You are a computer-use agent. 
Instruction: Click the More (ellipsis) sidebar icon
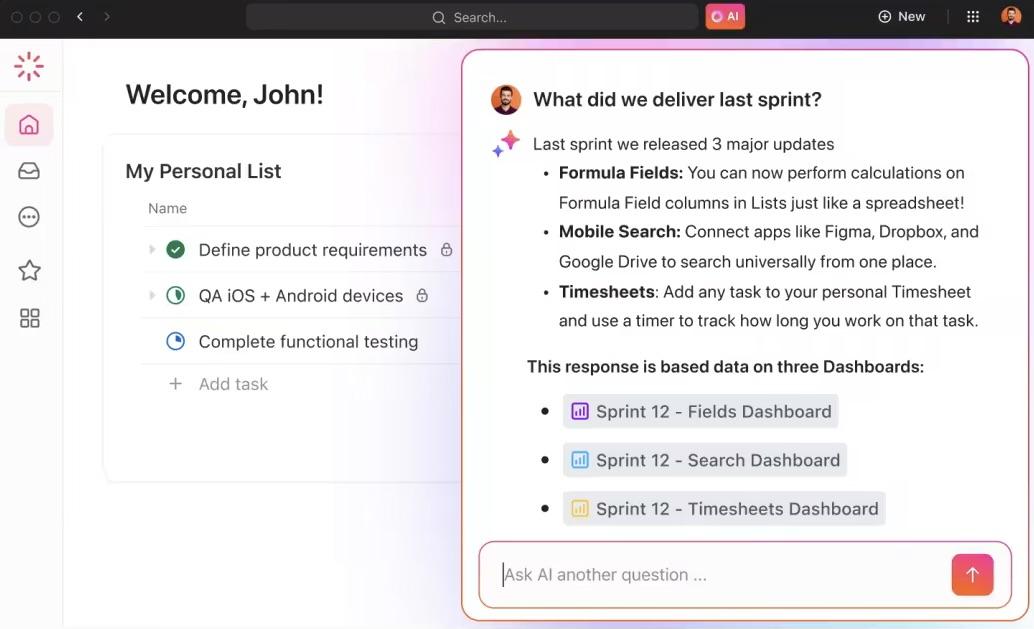click(29, 217)
